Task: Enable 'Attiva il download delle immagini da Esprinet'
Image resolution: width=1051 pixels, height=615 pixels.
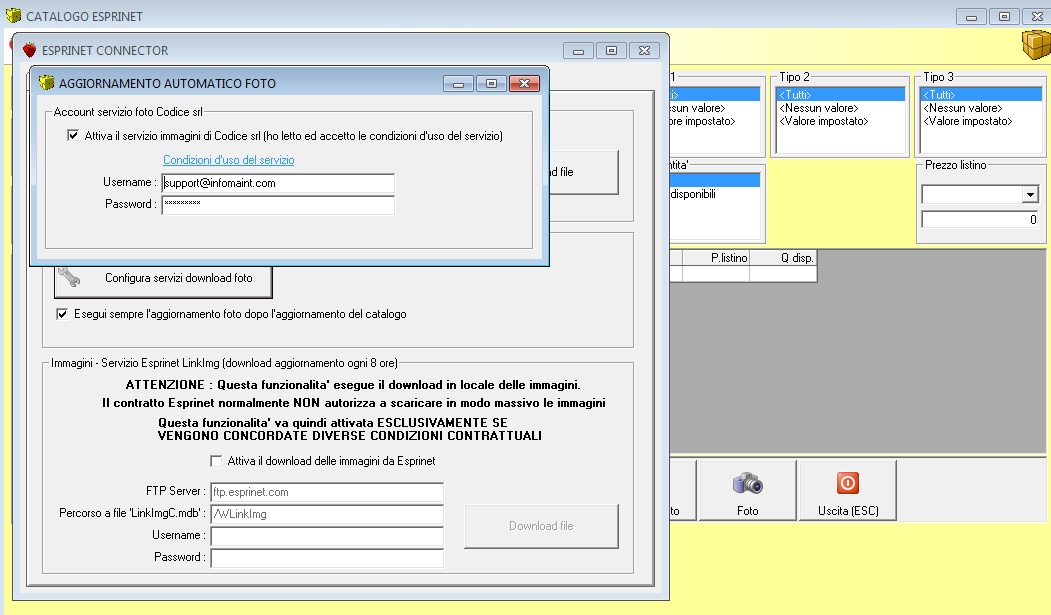Action: point(216,461)
